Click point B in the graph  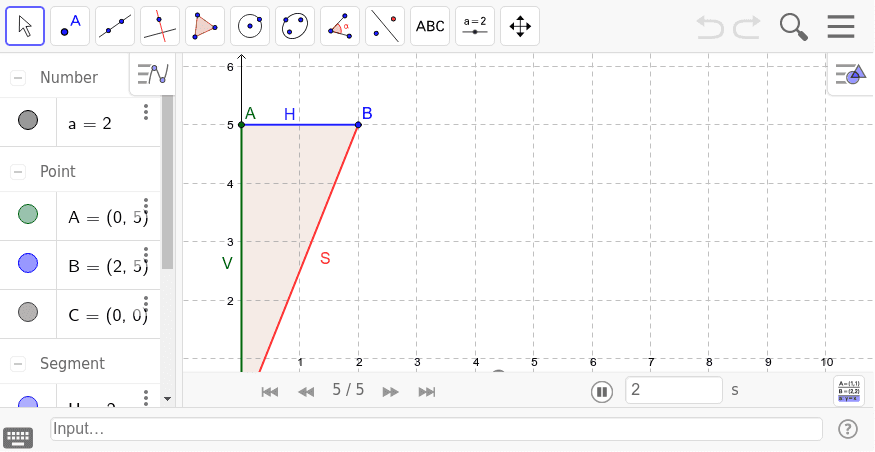coord(358,124)
